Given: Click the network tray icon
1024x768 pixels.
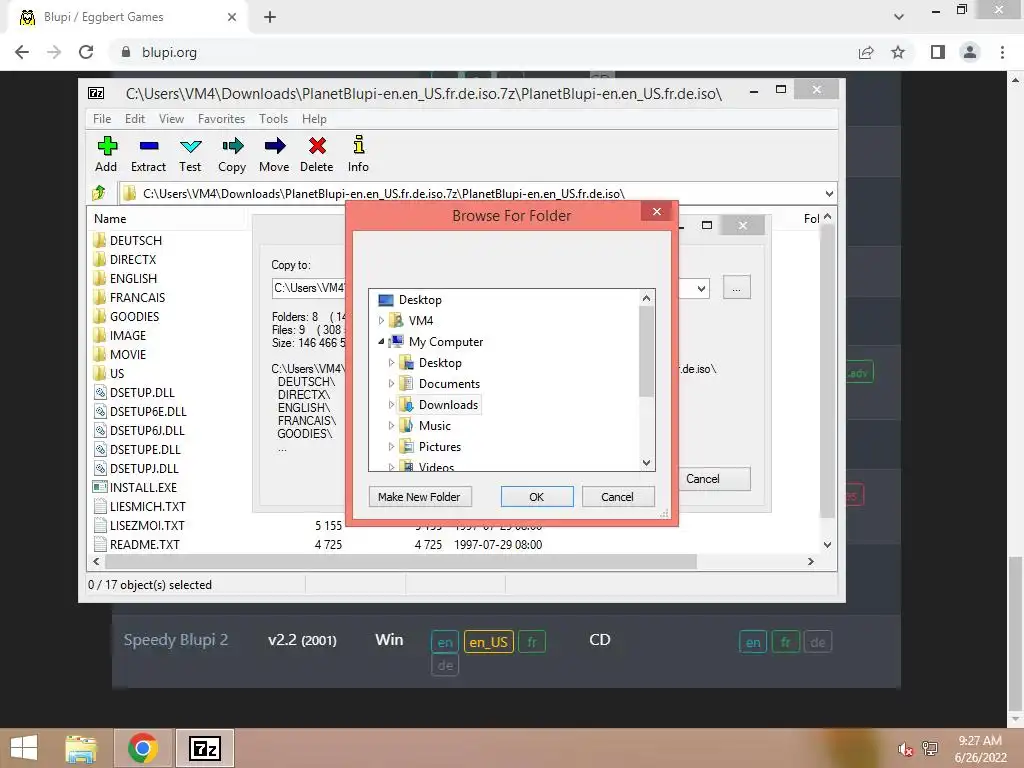Looking at the screenshot, I should 930,748.
